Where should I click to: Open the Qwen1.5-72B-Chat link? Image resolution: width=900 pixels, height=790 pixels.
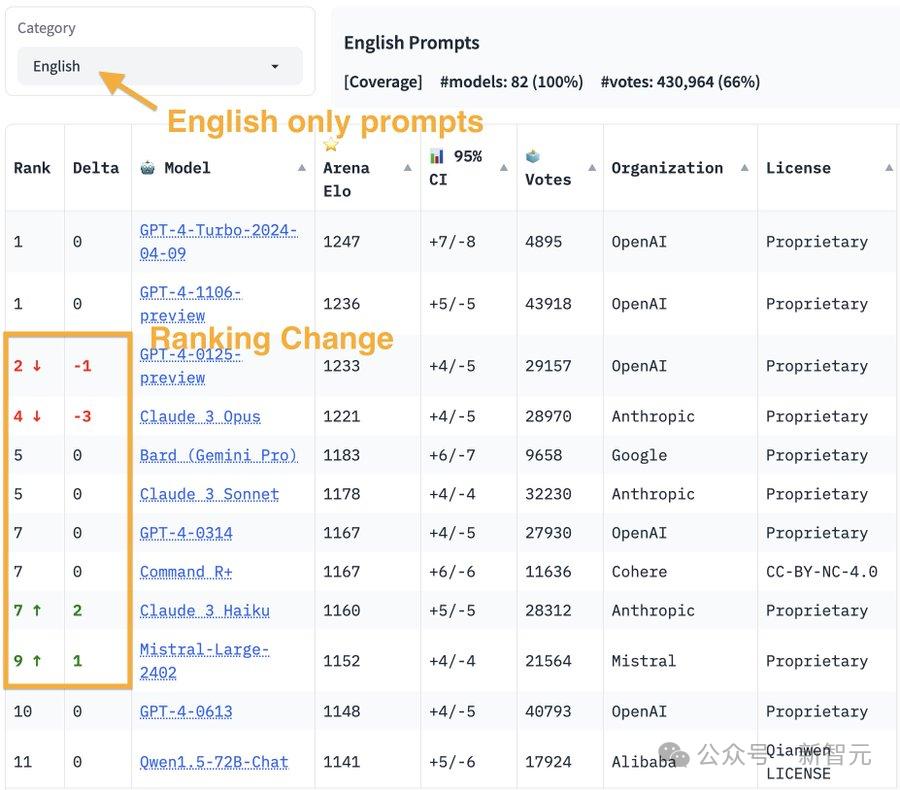point(214,762)
